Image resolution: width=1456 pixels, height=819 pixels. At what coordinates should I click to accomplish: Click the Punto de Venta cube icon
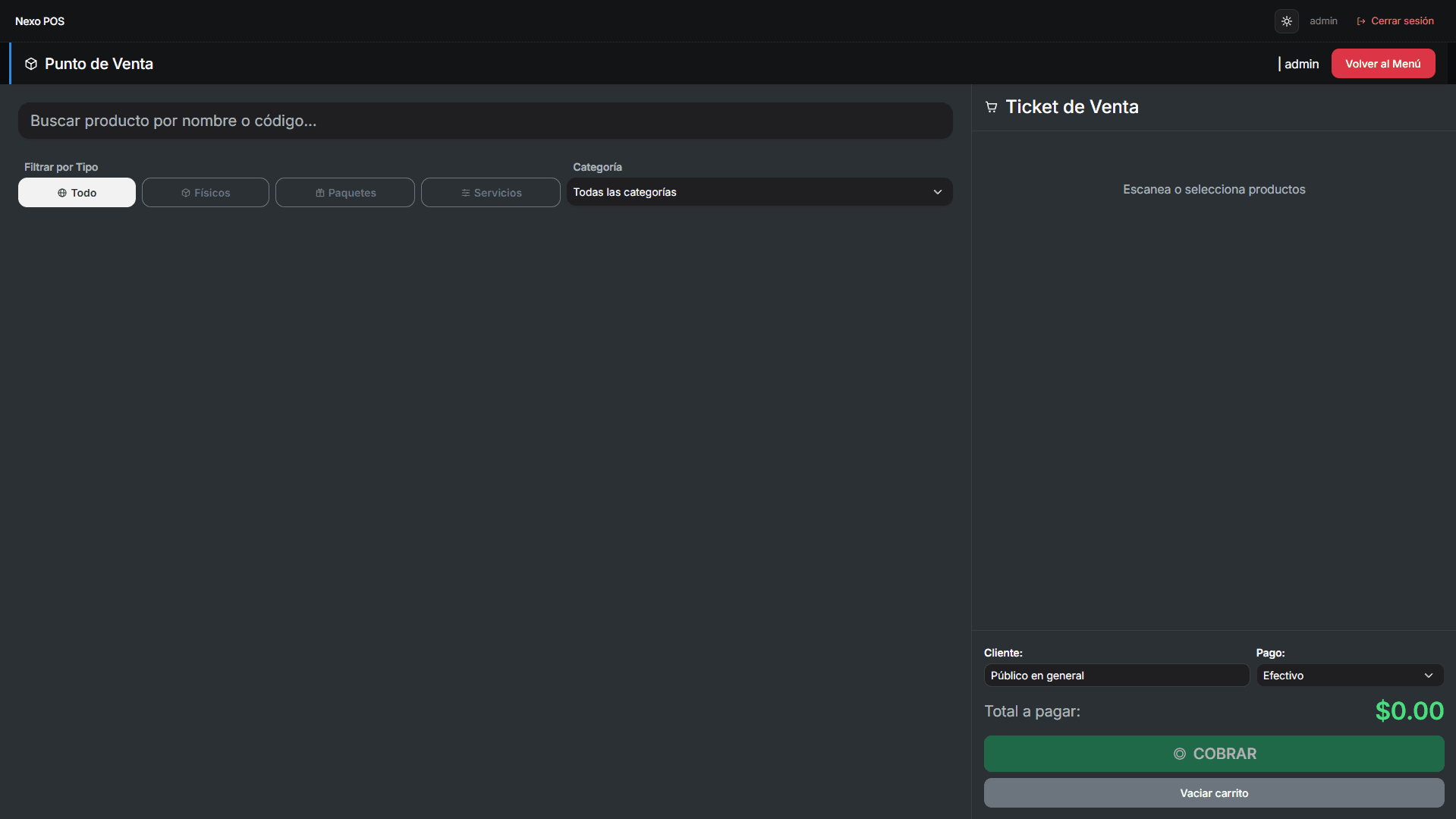(31, 64)
